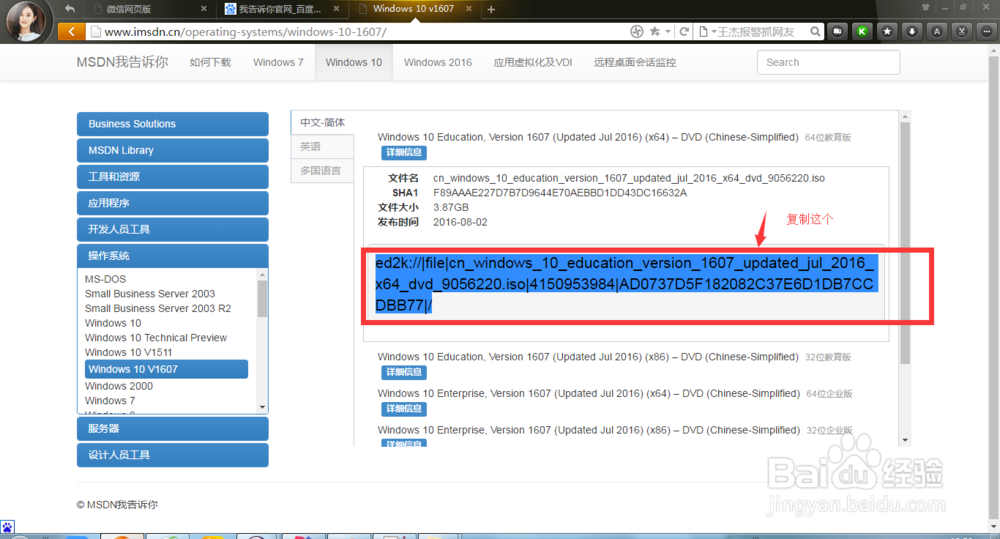Open the 远程桌面会话监控 nav item
The image size is (1000, 539).
coord(635,63)
